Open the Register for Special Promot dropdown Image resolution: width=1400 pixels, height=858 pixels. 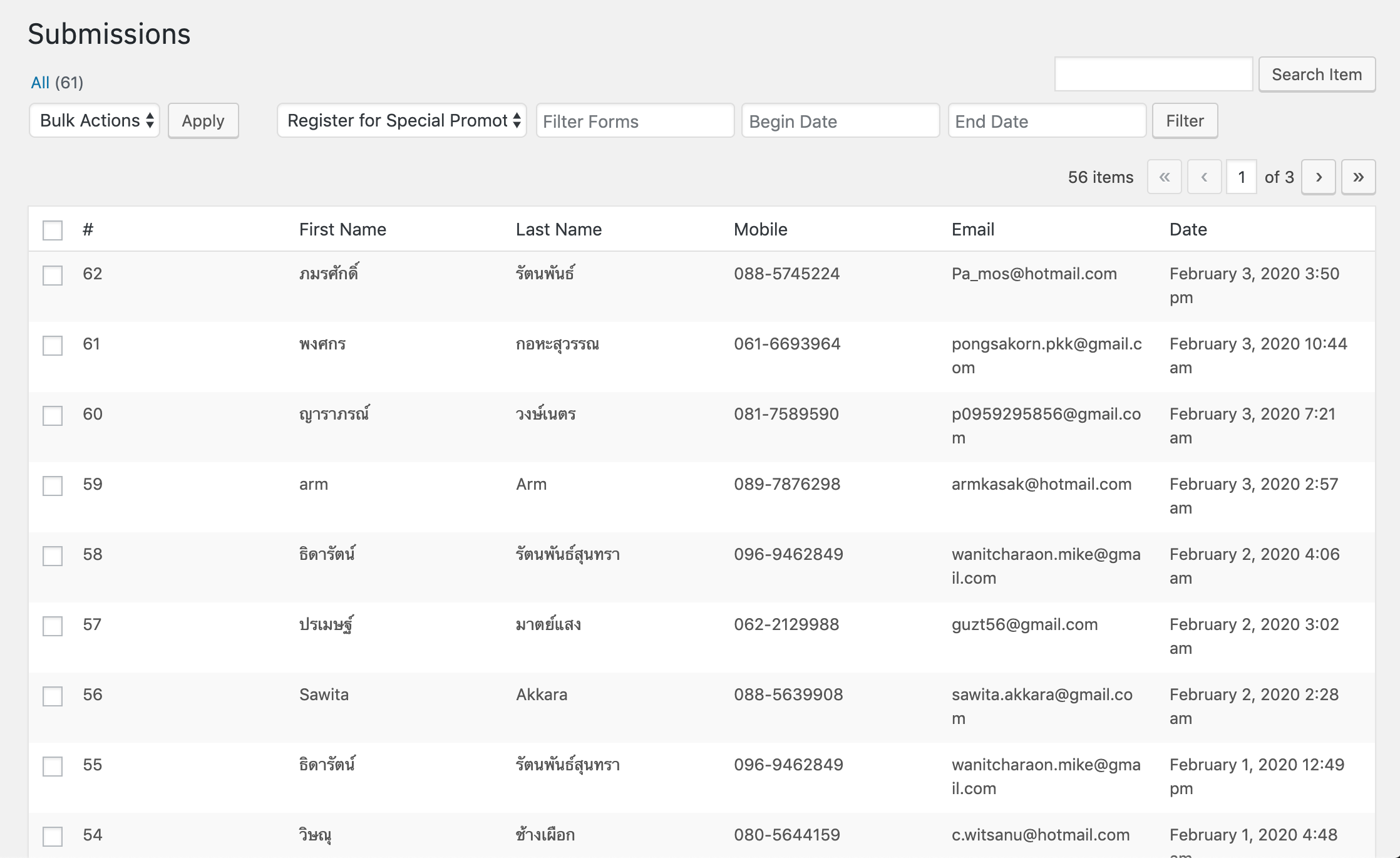401,120
